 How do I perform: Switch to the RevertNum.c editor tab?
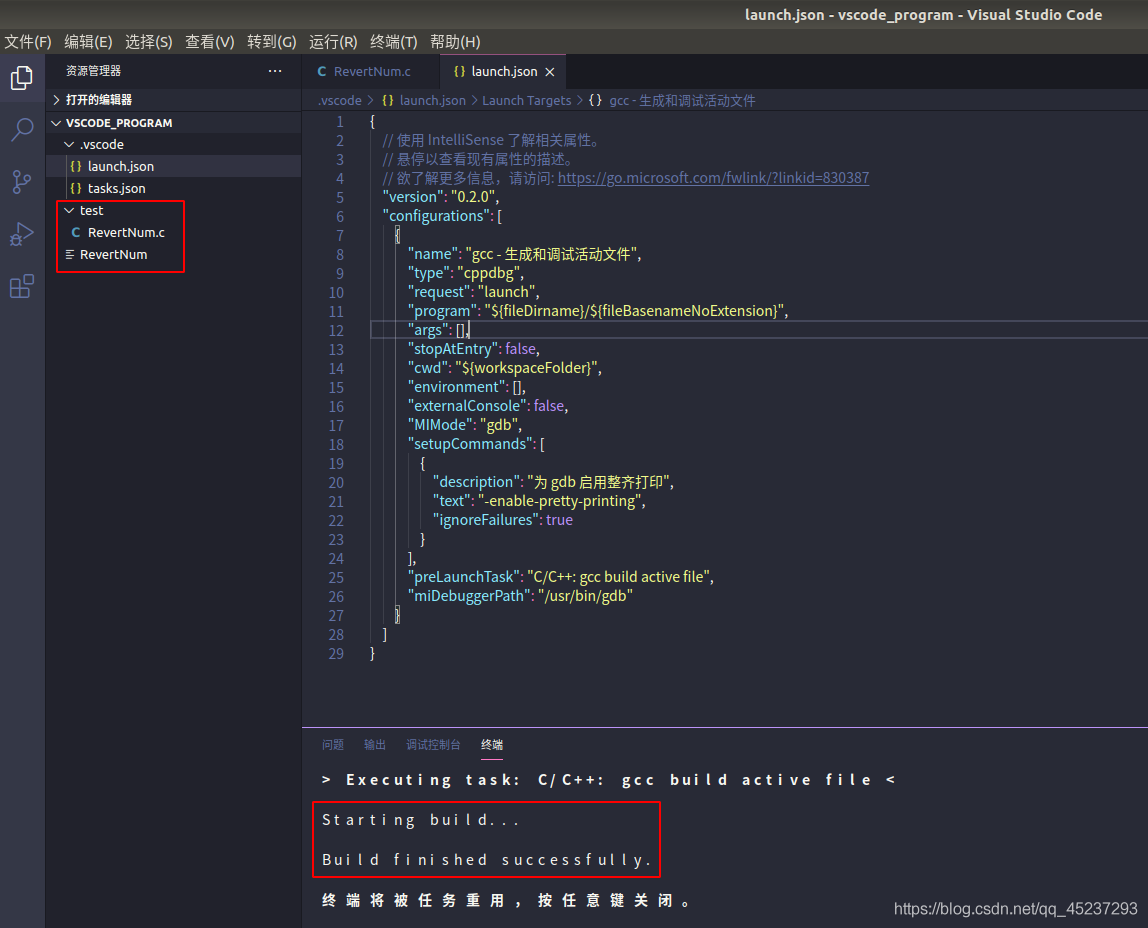pyautogui.click(x=364, y=72)
